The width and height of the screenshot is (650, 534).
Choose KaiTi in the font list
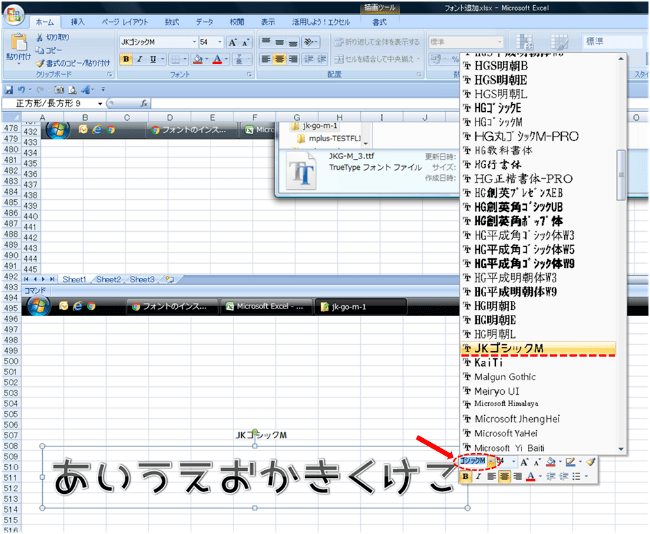coord(538,363)
